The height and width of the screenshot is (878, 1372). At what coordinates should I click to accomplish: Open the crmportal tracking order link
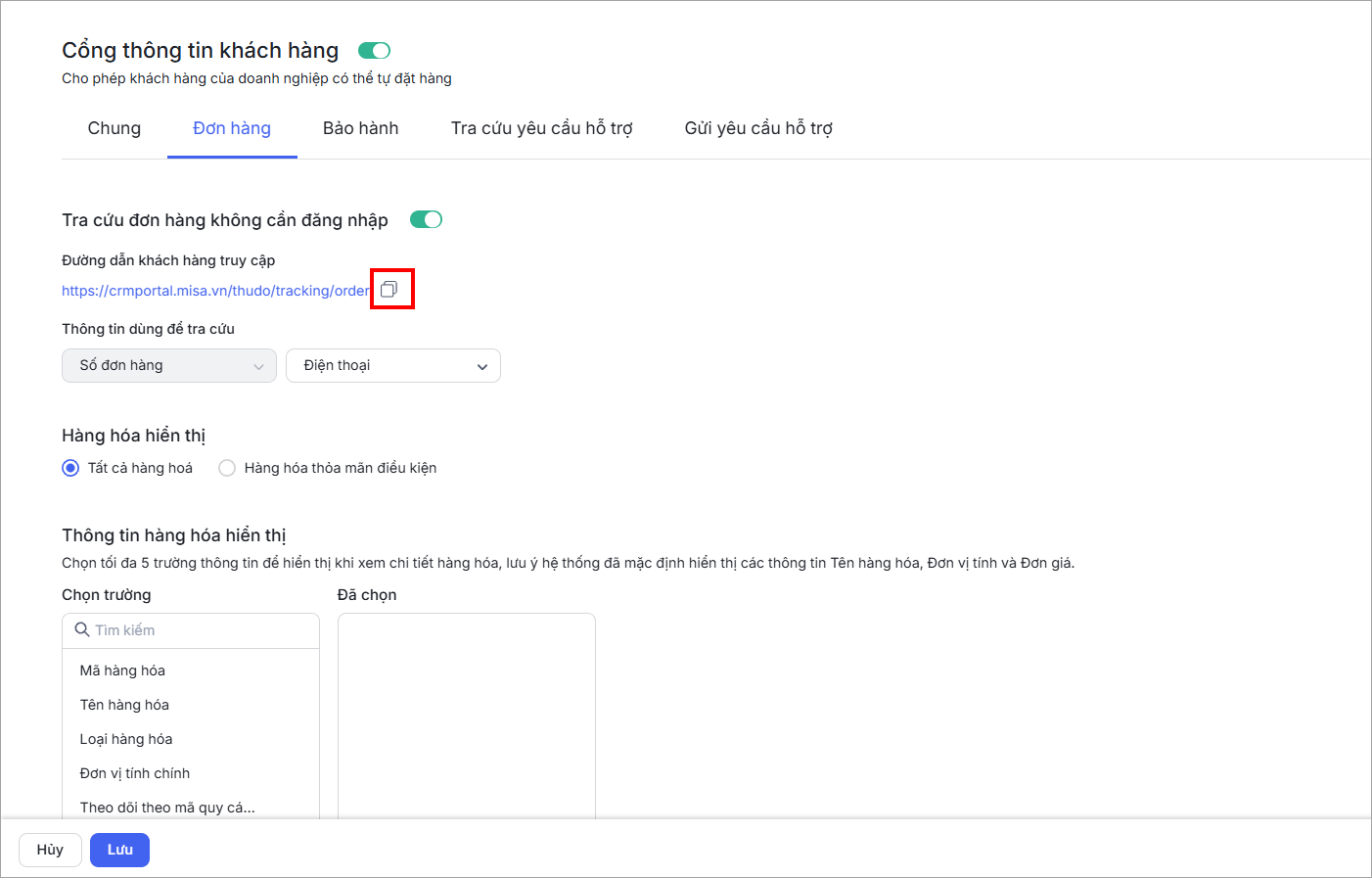pyautogui.click(x=215, y=291)
